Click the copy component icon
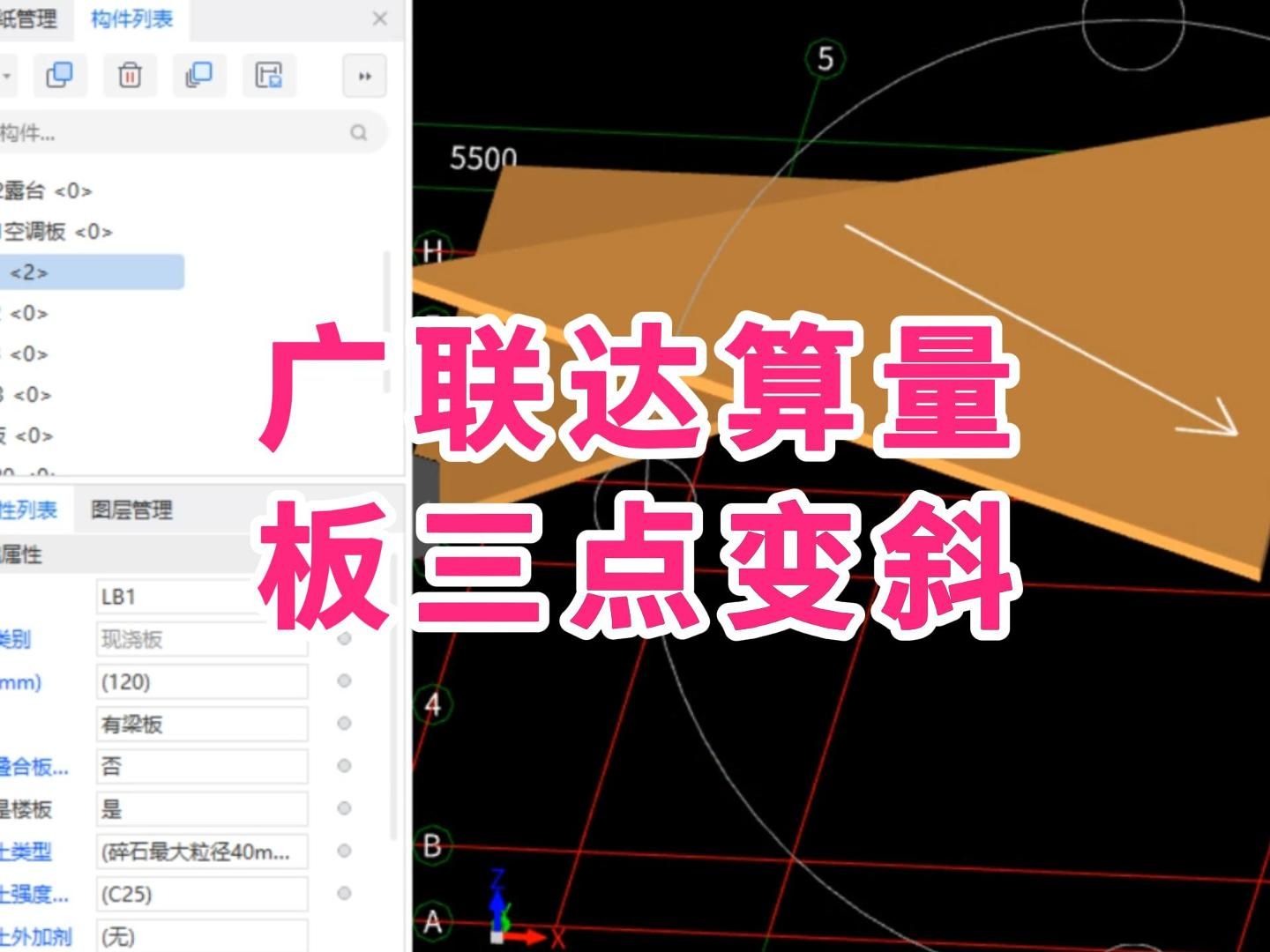1270x952 pixels. click(x=59, y=76)
